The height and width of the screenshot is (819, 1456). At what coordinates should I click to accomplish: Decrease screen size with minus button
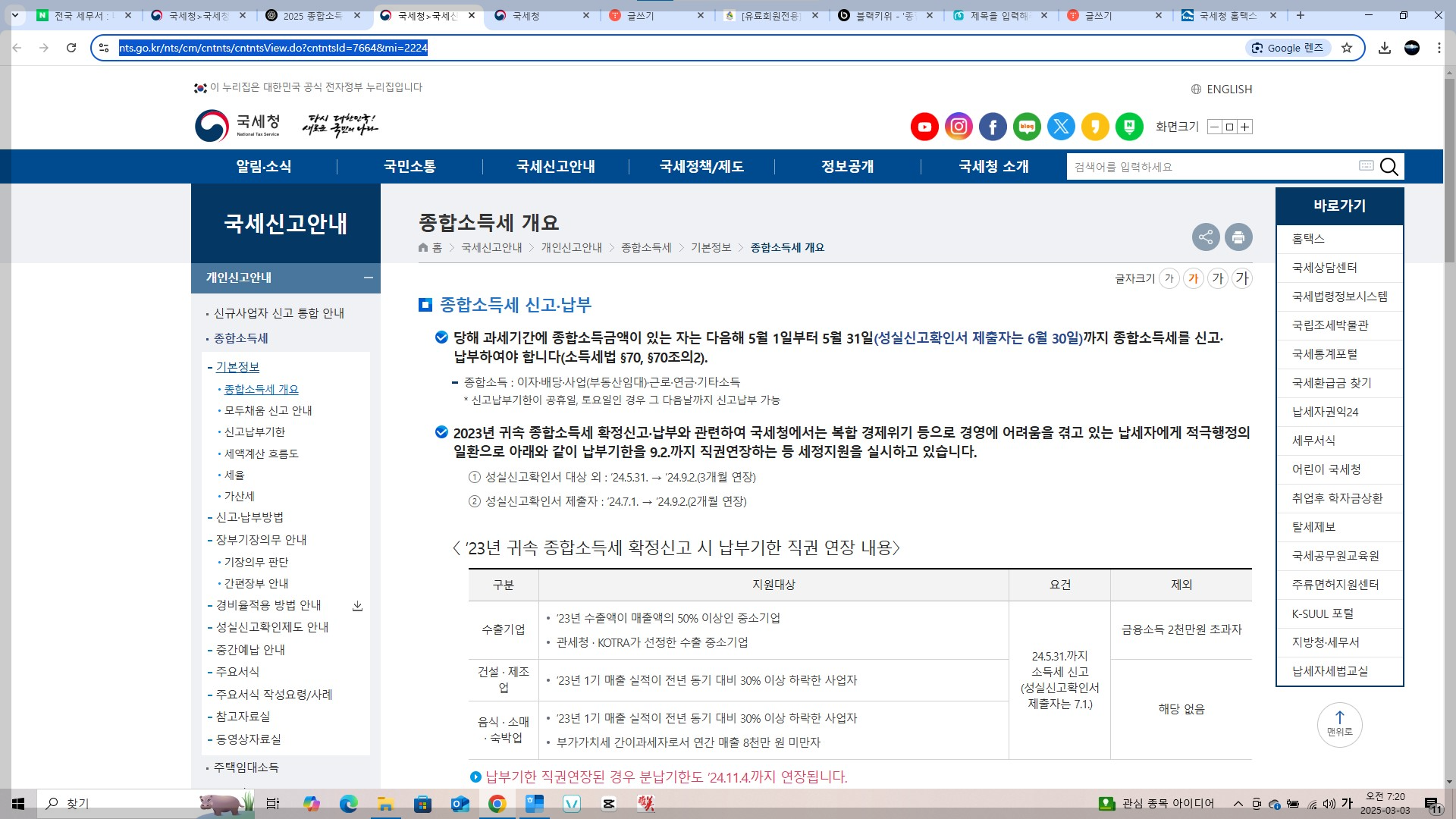(1215, 127)
